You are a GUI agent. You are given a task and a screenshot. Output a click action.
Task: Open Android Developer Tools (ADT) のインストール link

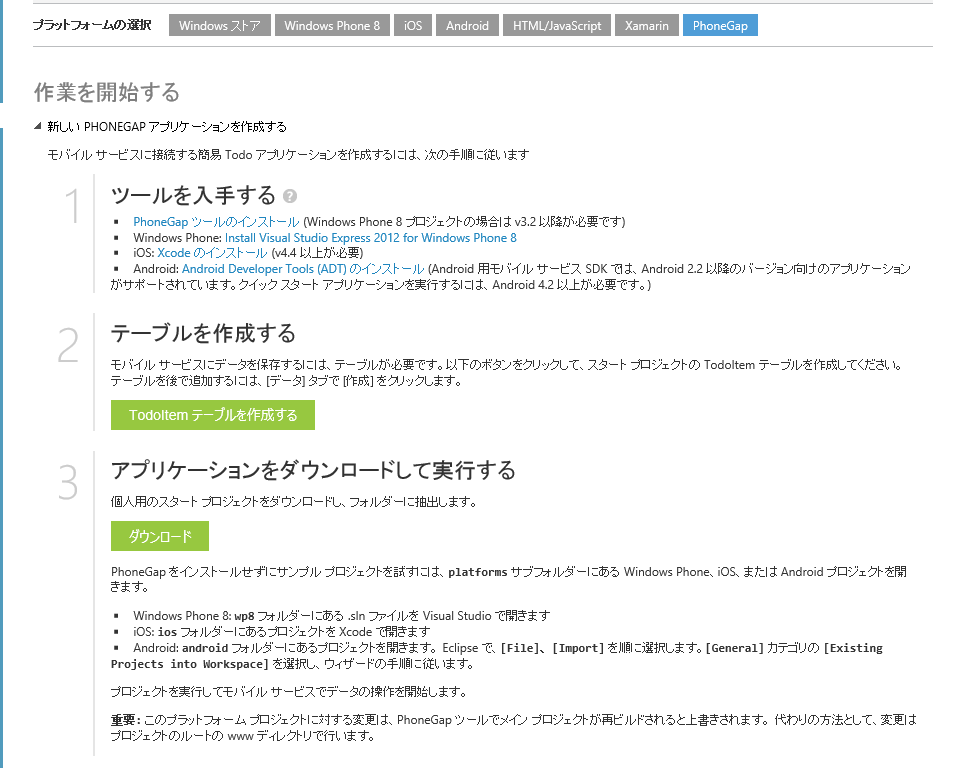(x=303, y=268)
